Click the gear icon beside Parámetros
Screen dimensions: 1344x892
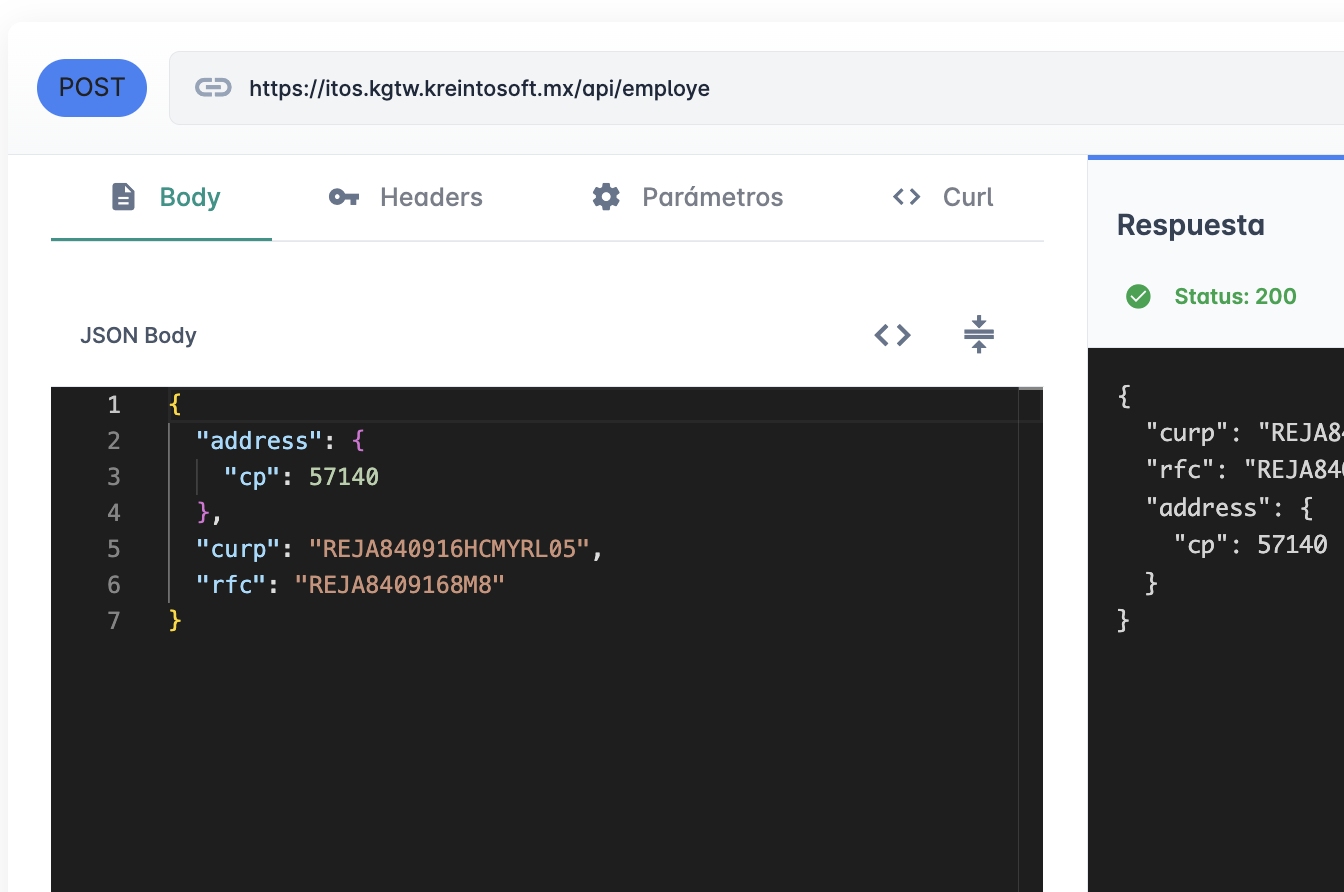tap(606, 197)
